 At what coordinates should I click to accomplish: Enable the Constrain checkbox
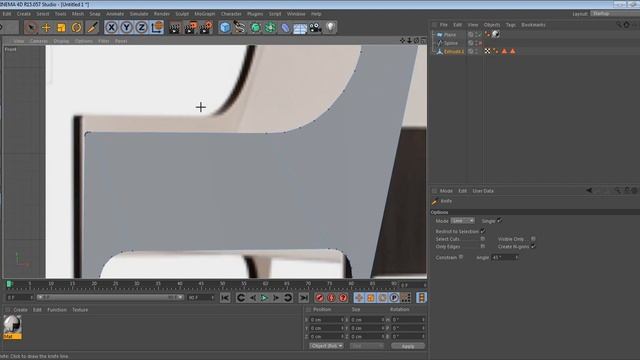[x=461, y=257]
